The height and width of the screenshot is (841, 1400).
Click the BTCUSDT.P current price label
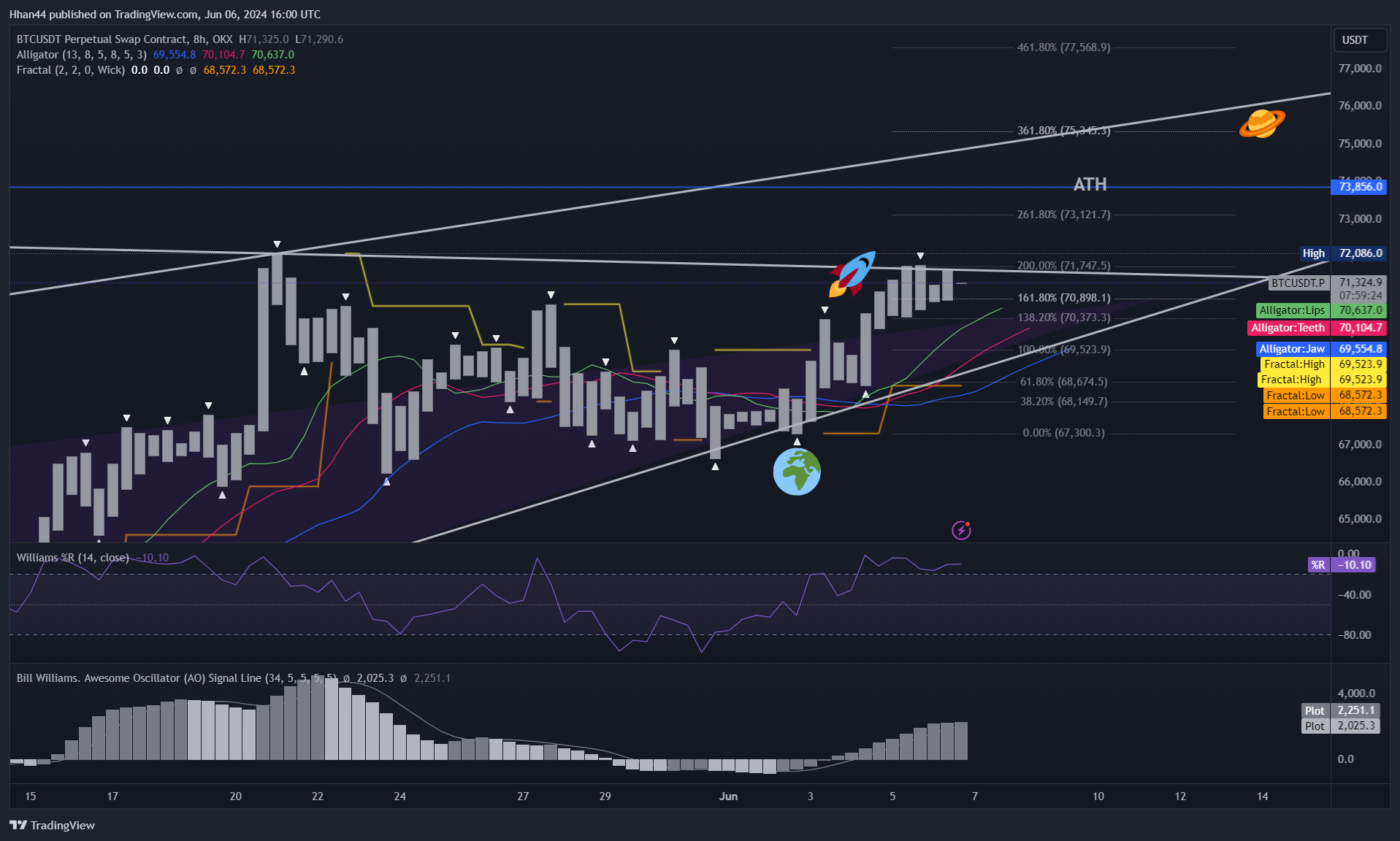1327,288
